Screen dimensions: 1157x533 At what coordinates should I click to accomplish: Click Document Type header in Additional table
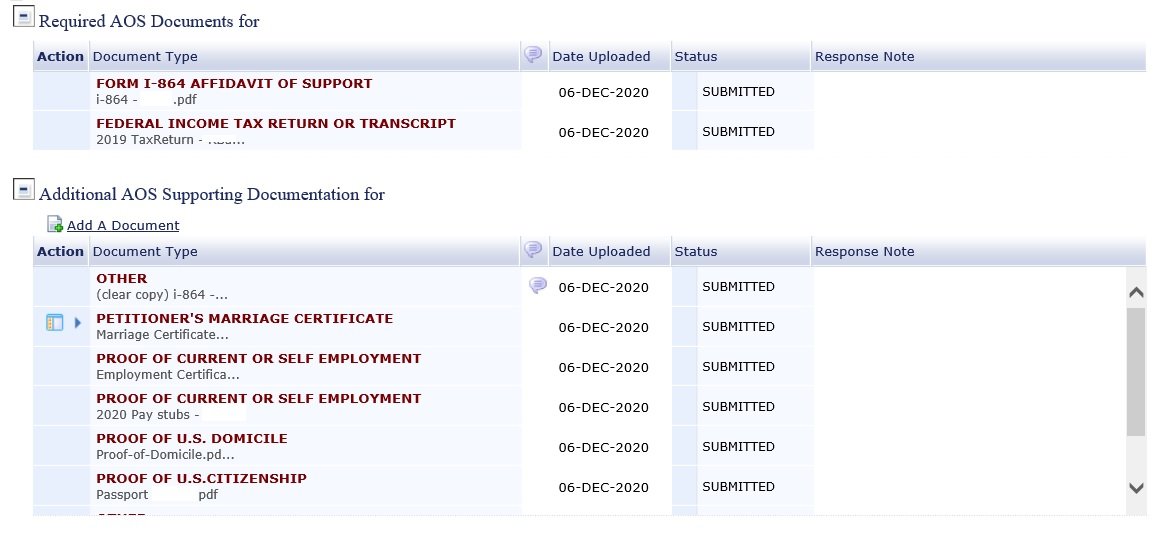[145, 252]
